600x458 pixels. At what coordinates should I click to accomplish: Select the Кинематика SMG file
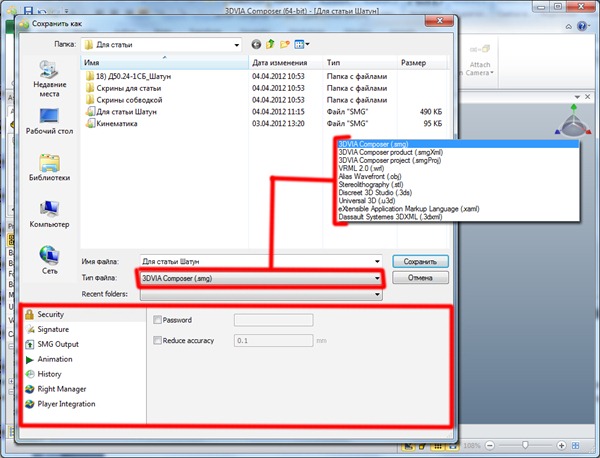[112, 124]
